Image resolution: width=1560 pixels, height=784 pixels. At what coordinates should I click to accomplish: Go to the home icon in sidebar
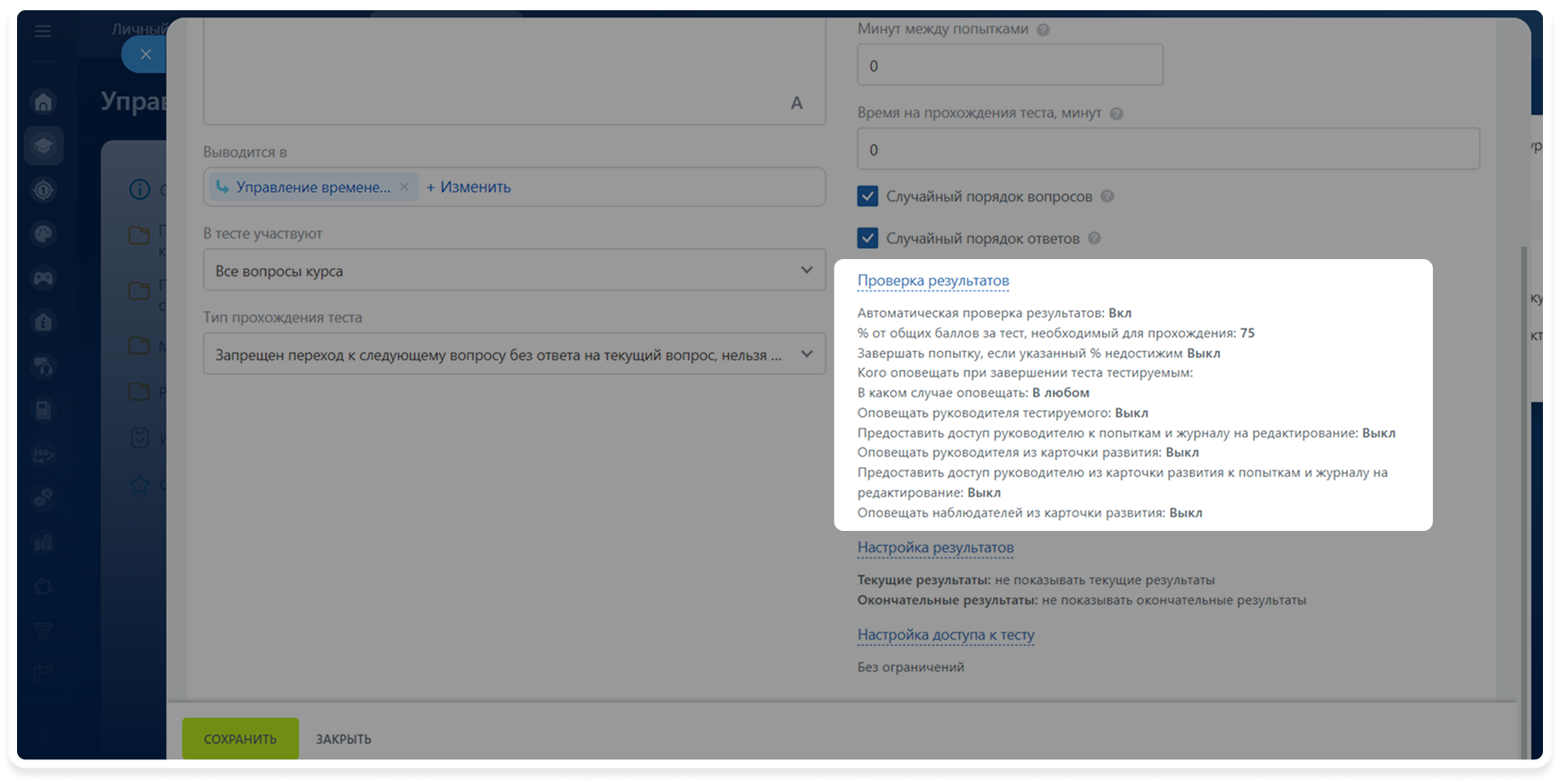[43, 102]
